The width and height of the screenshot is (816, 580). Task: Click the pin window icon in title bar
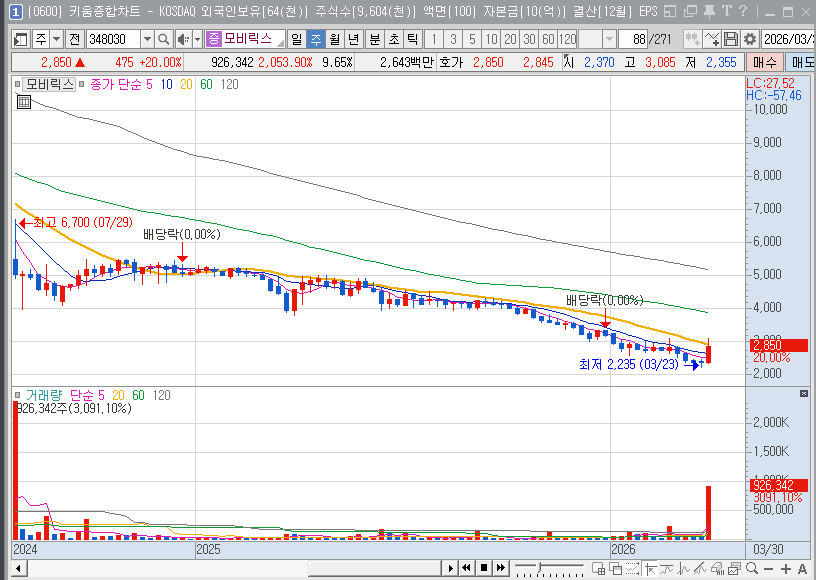tap(709, 11)
